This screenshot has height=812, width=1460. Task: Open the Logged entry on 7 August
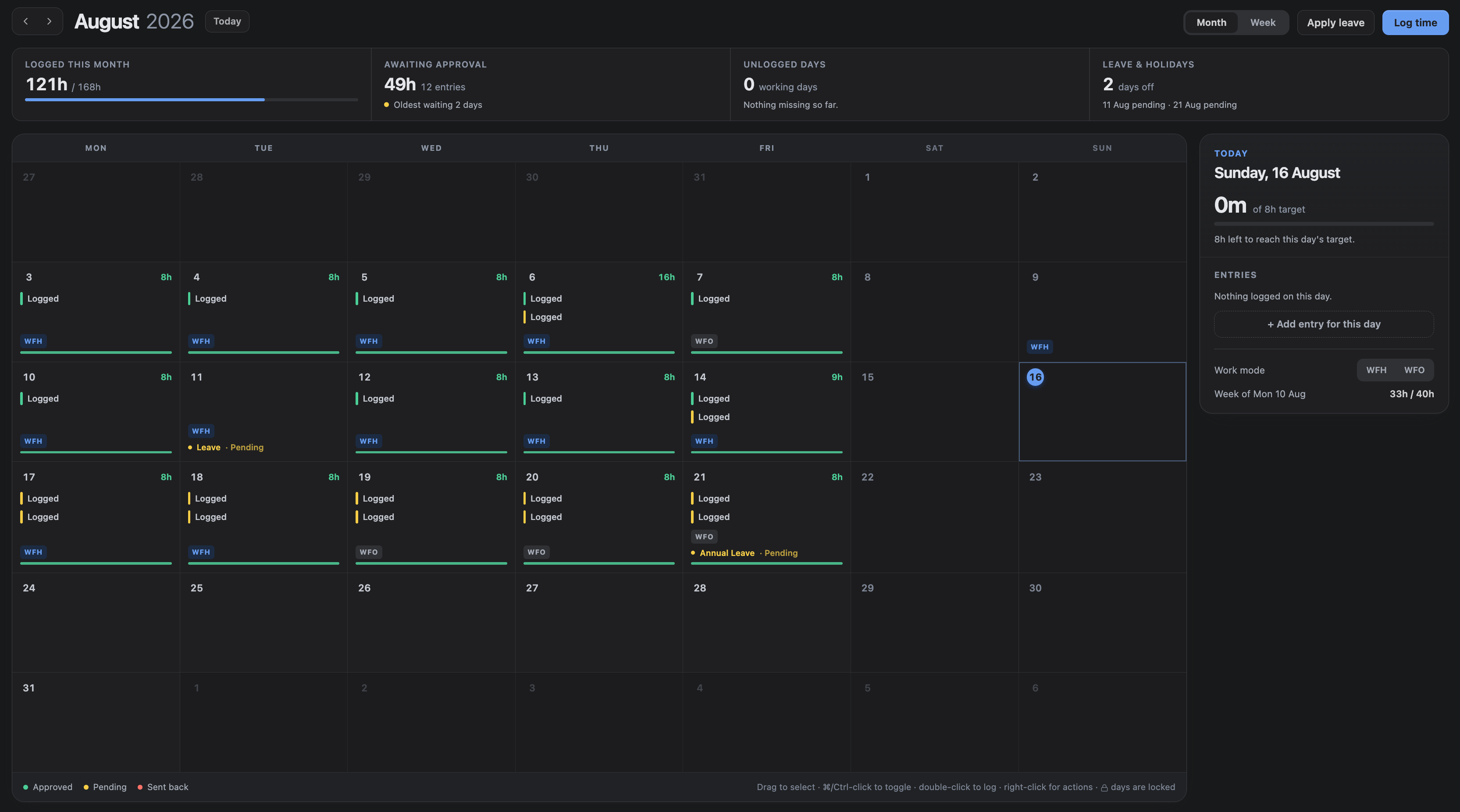767,299
